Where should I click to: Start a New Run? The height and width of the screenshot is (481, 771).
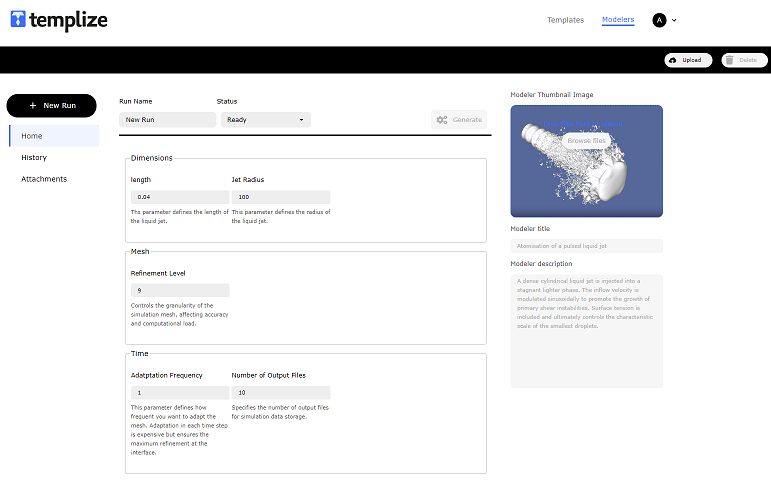pyautogui.click(x=51, y=105)
